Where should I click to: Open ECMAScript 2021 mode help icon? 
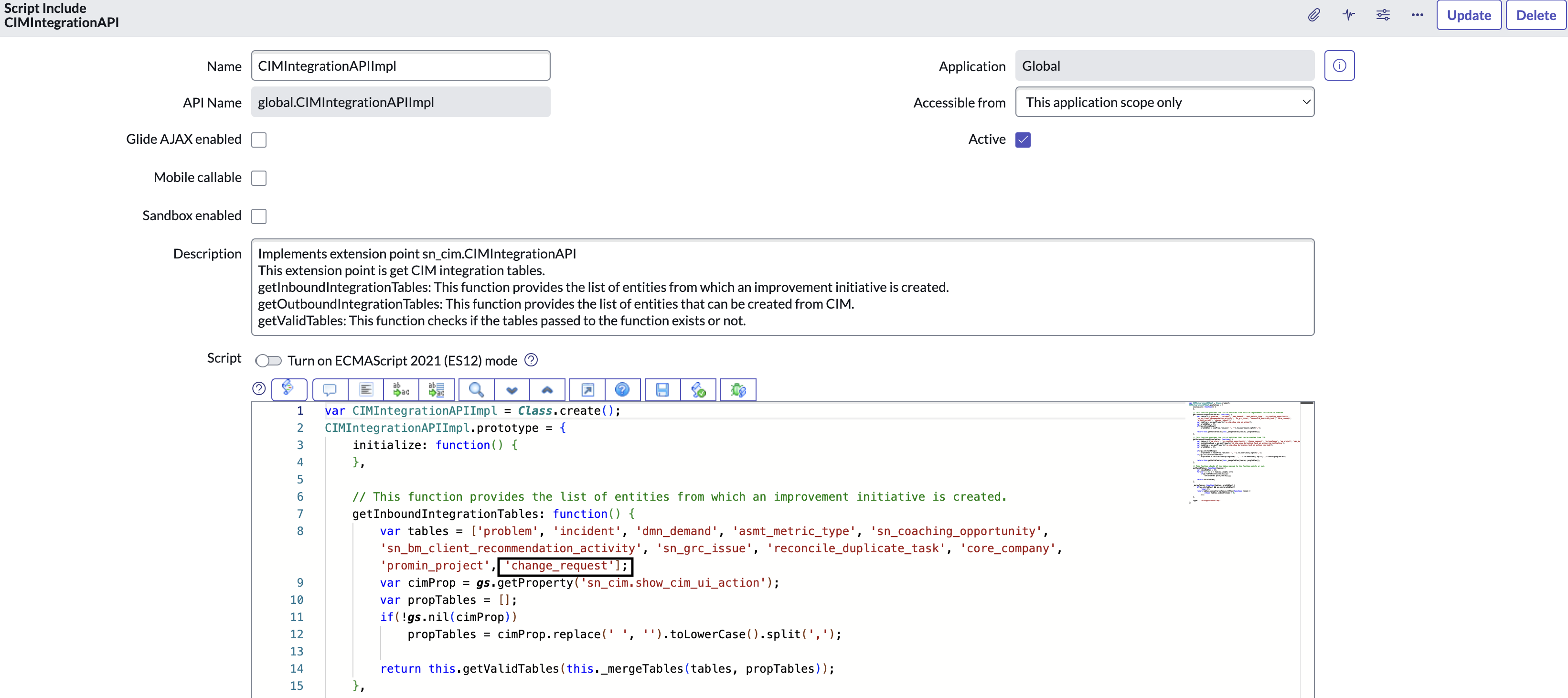[x=531, y=360]
